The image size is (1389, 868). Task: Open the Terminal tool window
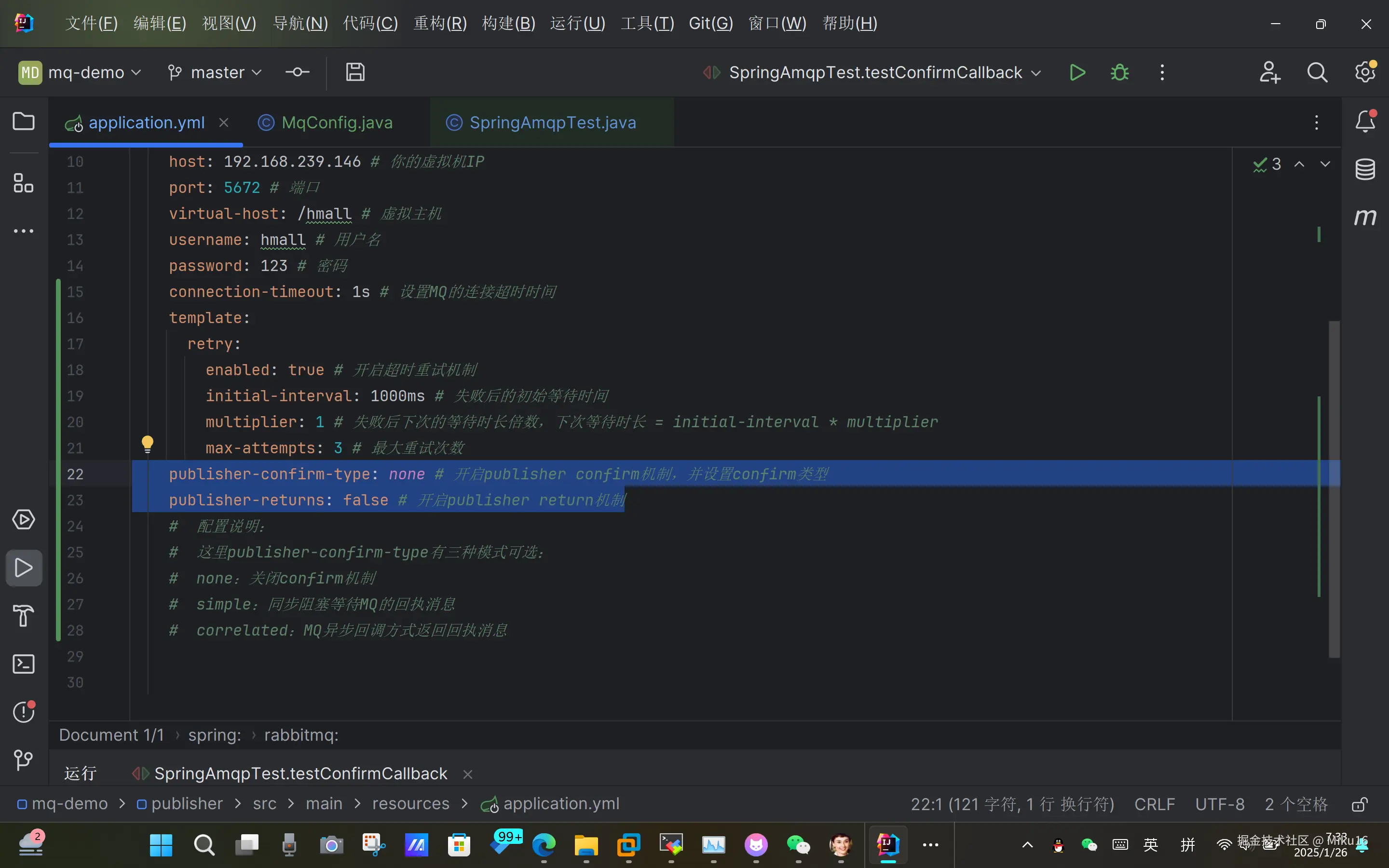click(24, 664)
